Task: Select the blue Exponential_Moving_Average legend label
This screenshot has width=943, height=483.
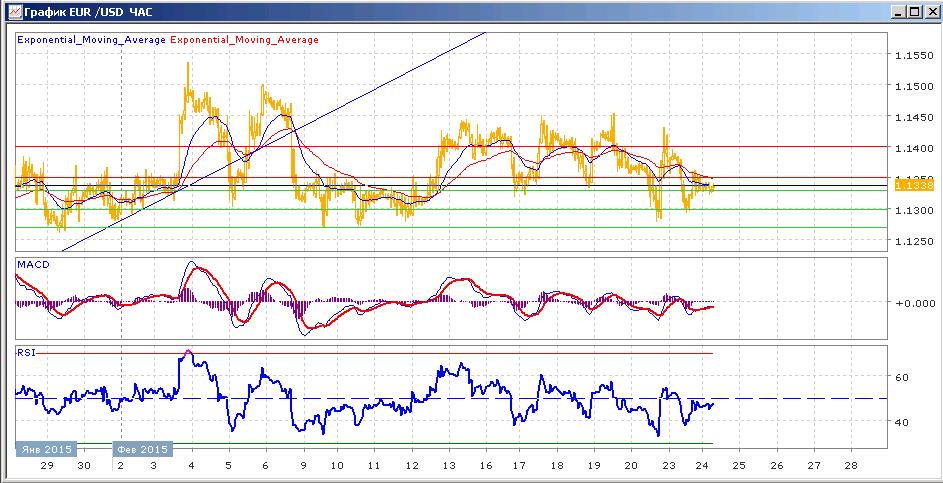Action: (x=91, y=40)
